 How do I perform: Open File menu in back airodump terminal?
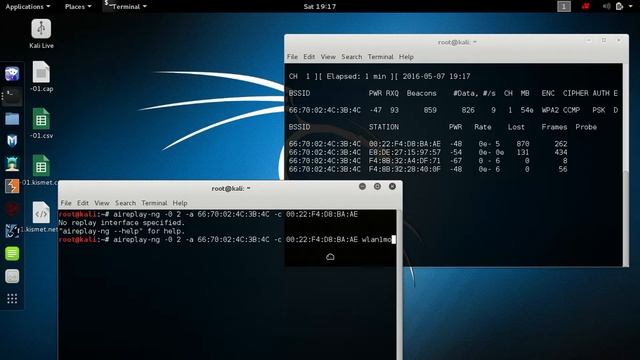point(292,57)
